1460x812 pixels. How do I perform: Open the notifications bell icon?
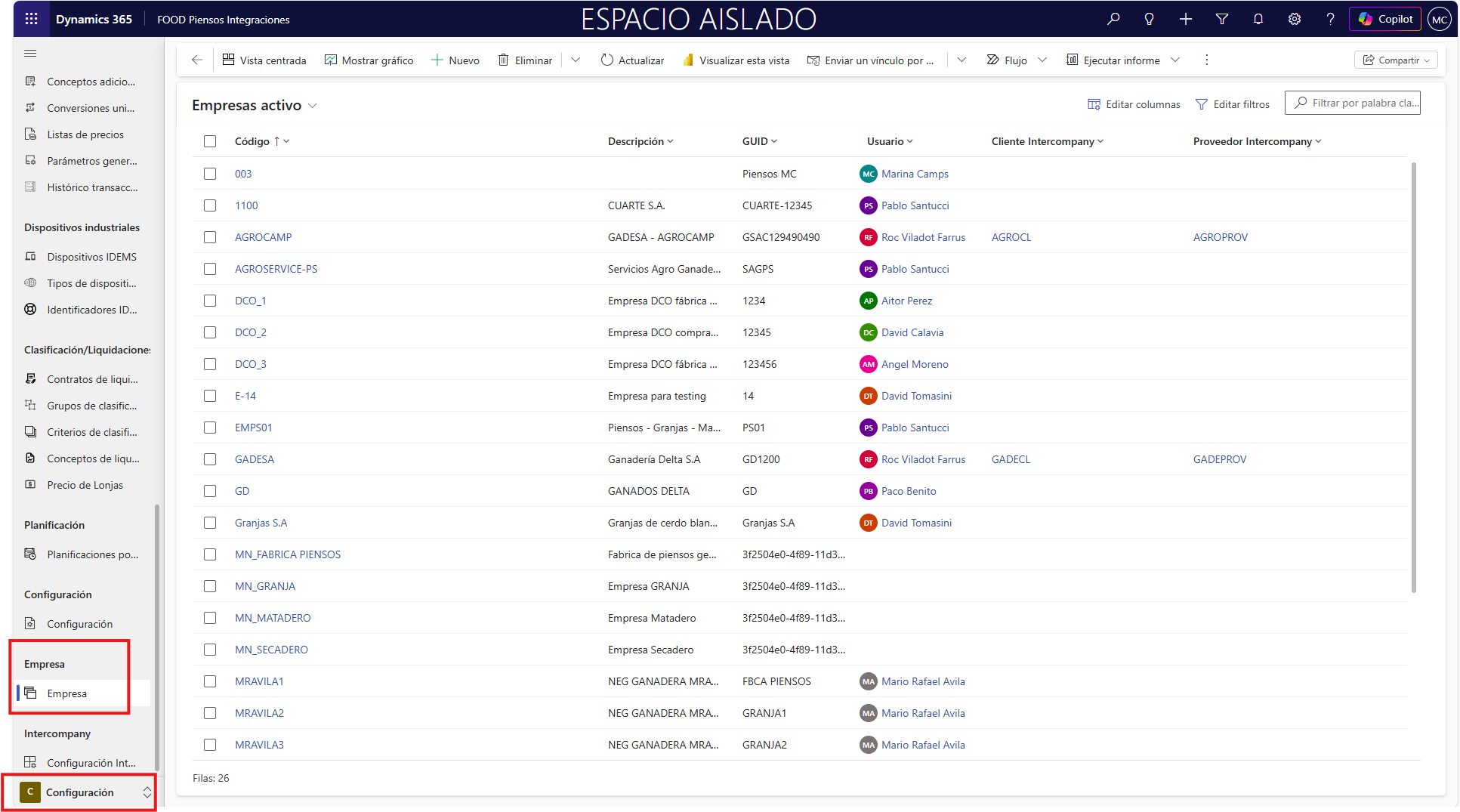click(x=1258, y=19)
